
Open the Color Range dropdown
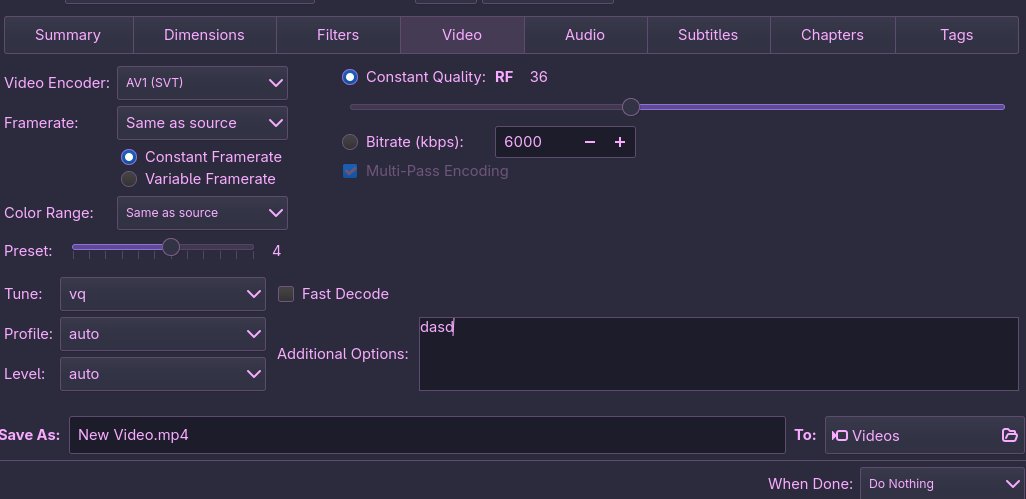click(x=202, y=213)
